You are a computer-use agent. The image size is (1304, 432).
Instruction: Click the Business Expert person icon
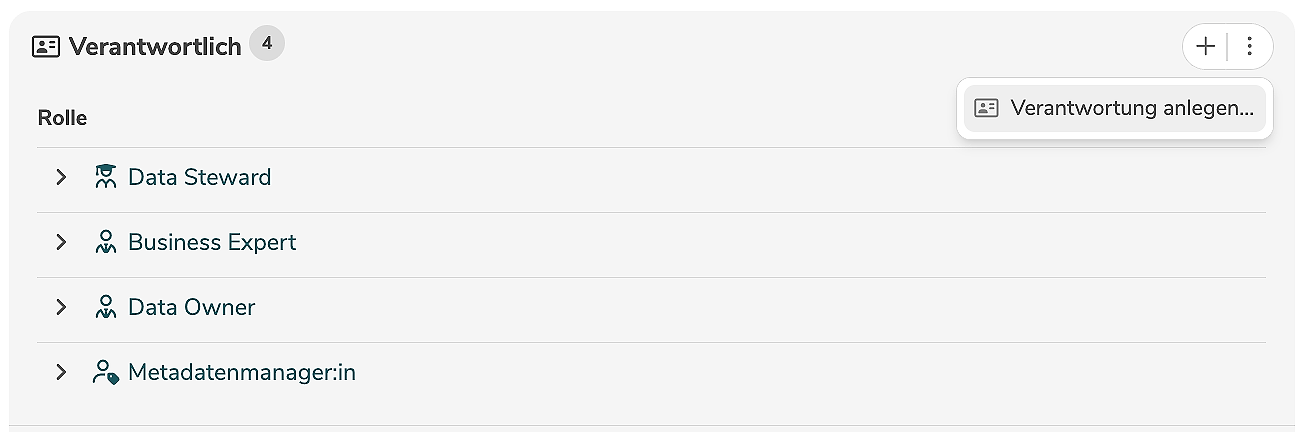105,242
